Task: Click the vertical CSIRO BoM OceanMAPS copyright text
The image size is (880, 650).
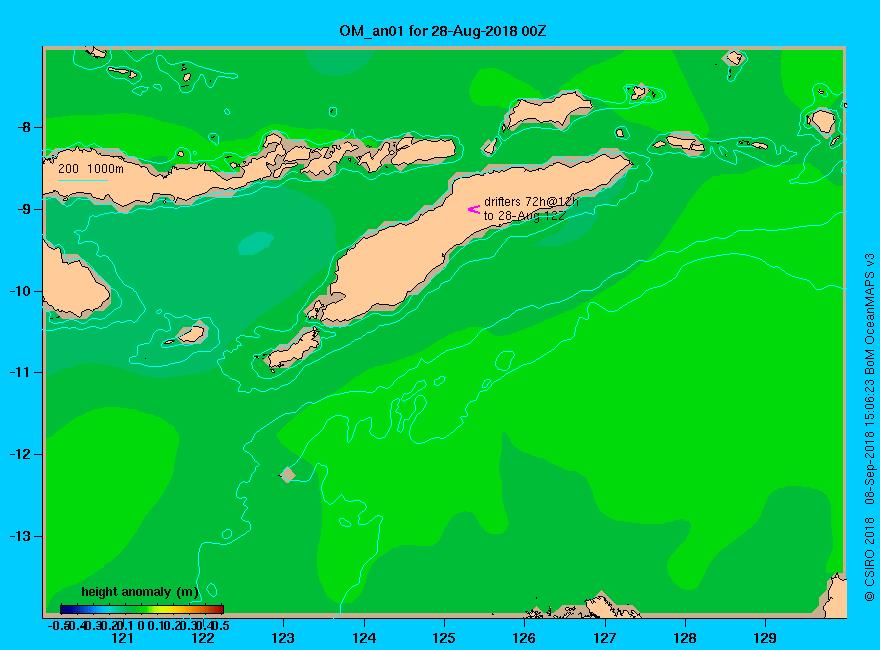Action: coord(869,428)
